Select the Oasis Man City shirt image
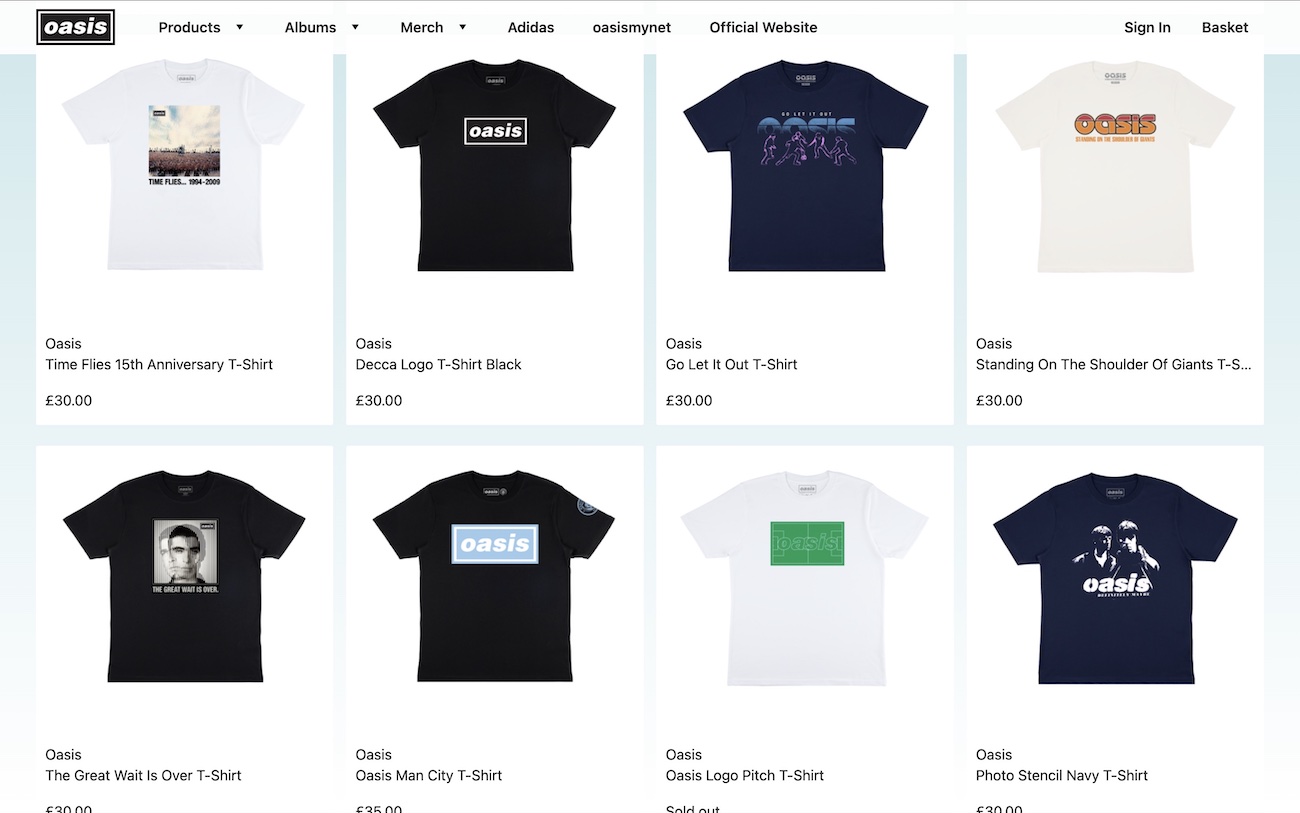Screen dimensions: 1300x813 point(495,577)
